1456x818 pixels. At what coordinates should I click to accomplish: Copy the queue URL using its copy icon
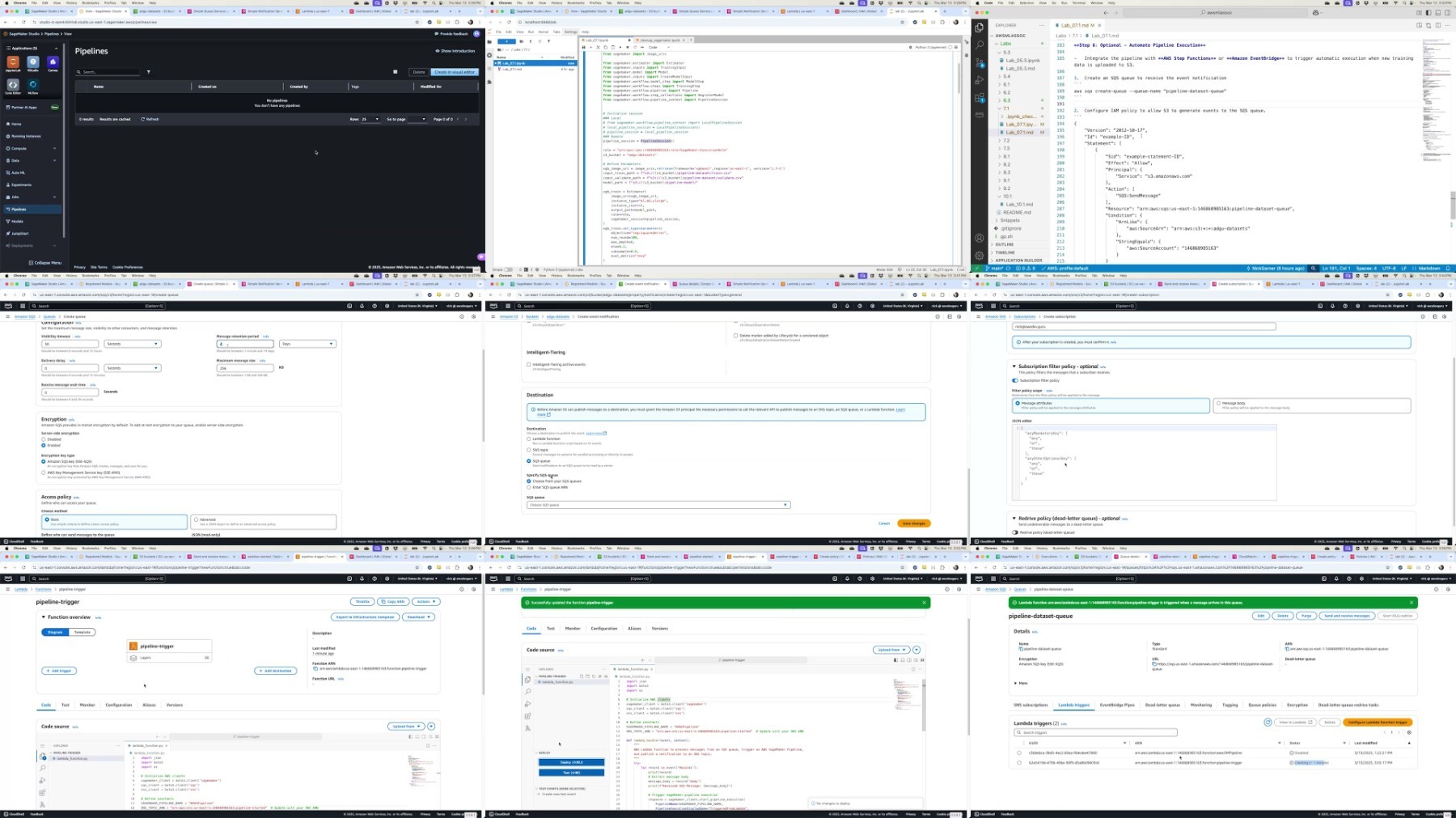click(x=1154, y=664)
